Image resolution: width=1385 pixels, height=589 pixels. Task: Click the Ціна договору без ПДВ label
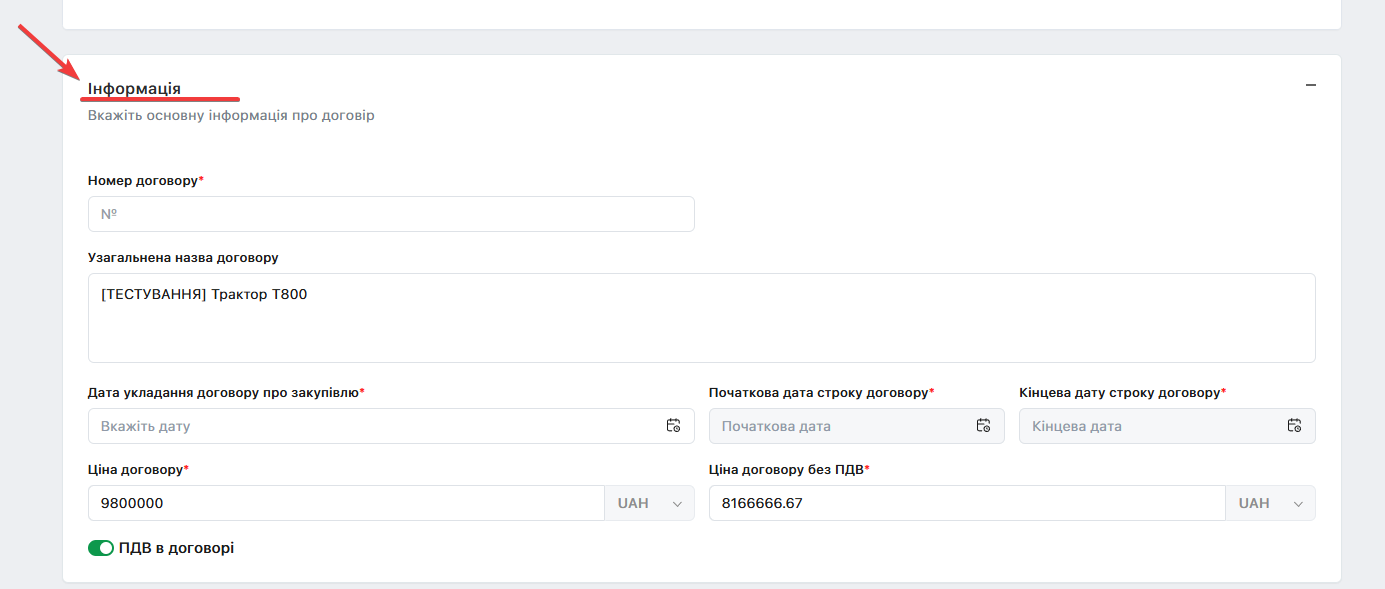[789, 469]
